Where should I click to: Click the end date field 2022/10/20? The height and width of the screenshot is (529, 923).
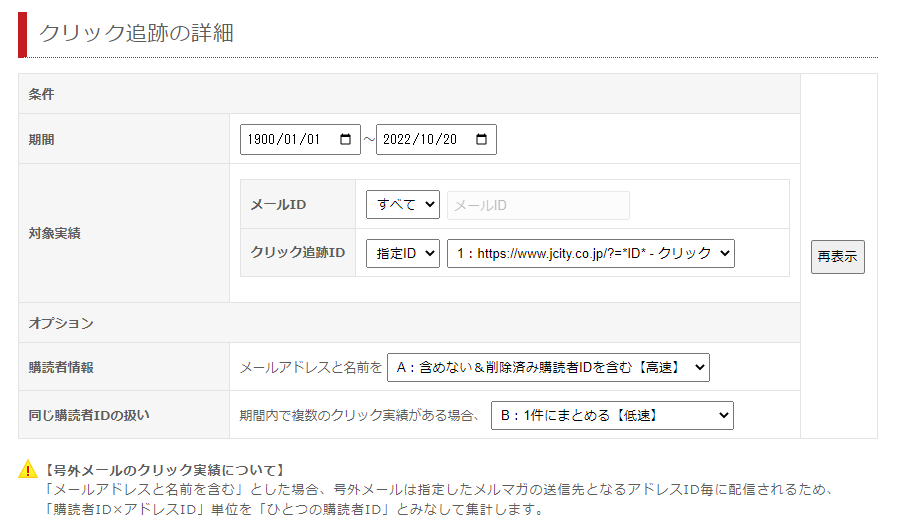click(x=436, y=139)
